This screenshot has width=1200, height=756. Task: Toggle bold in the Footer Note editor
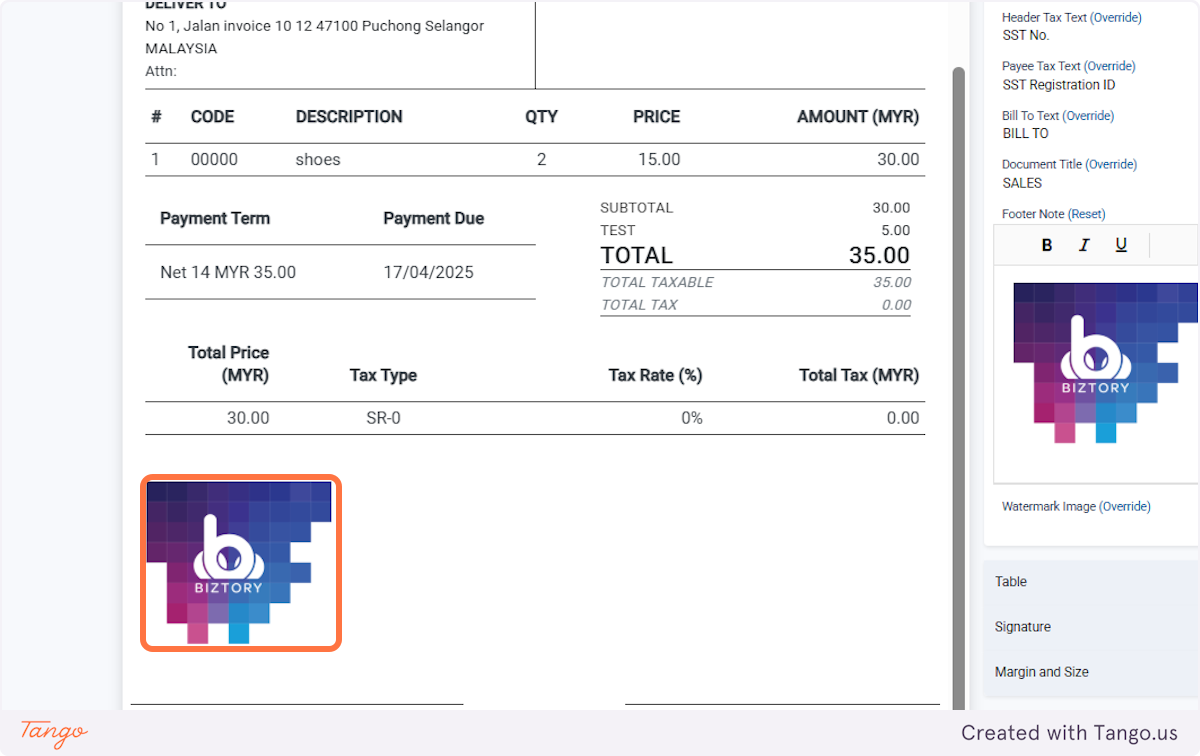[x=1047, y=245]
